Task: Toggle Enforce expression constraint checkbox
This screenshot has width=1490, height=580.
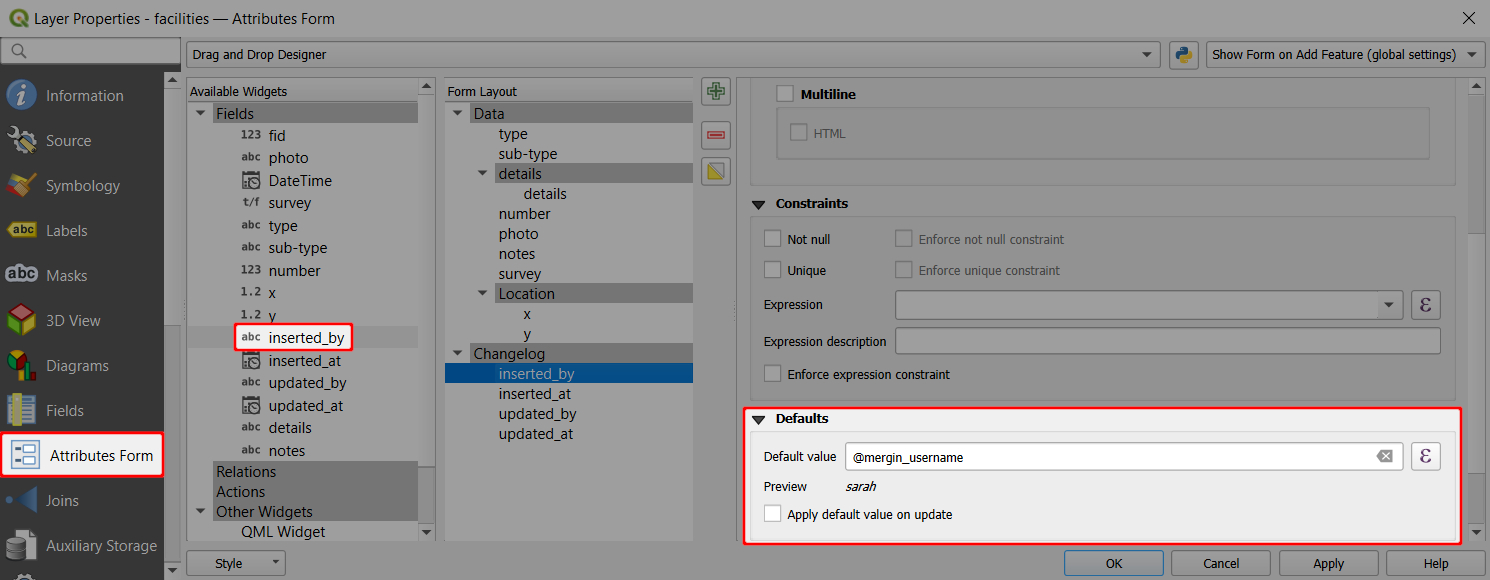Action: coord(772,374)
